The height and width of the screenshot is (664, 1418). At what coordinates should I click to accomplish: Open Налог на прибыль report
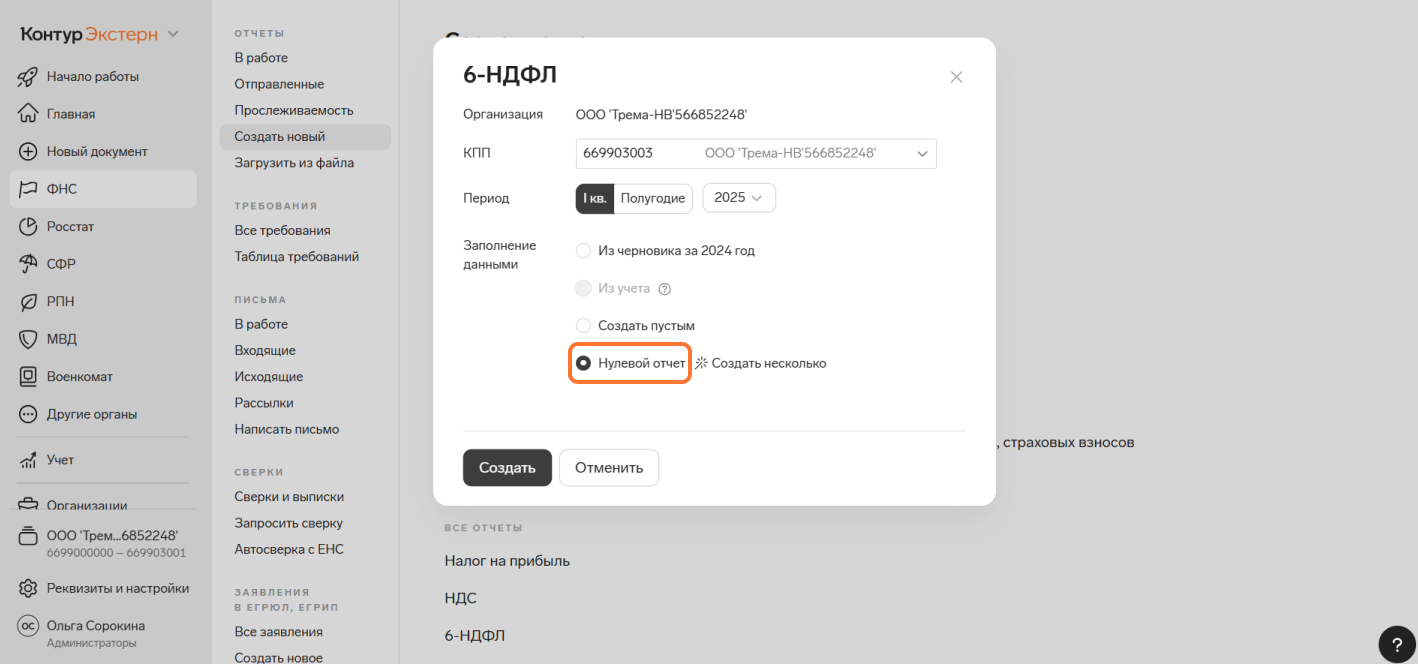(x=507, y=561)
